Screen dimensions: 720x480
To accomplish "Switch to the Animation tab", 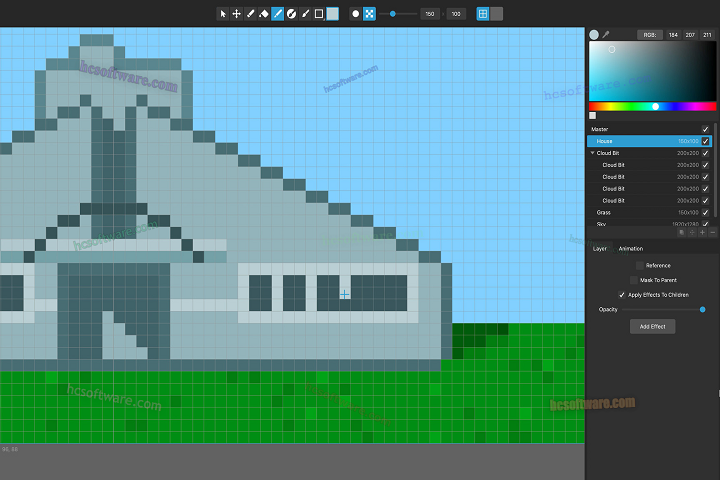I will coord(630,248).
